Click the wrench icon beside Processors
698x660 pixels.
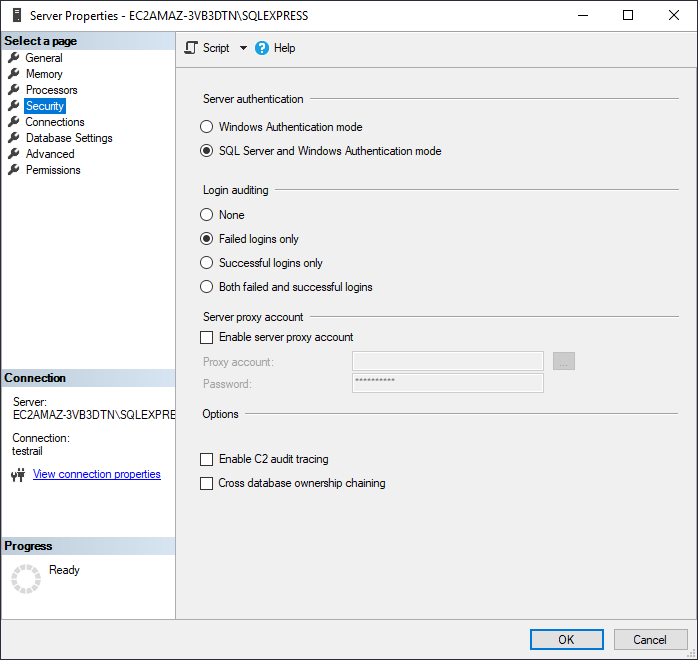(14, 90)
